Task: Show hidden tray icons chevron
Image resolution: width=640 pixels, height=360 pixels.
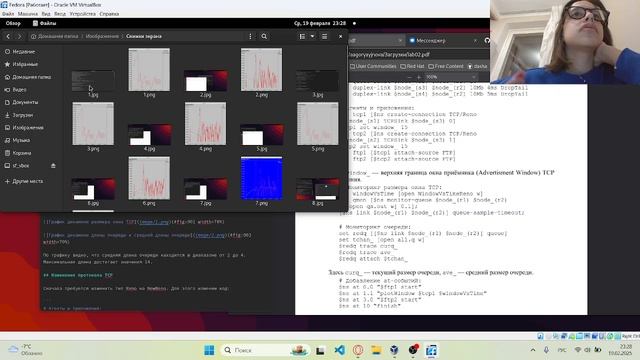Action: pos(533,350)
